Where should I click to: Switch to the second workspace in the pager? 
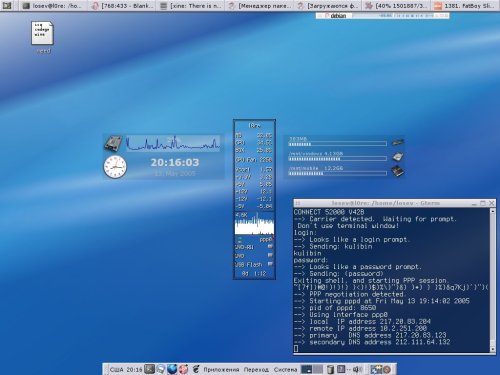click(318, 369)
